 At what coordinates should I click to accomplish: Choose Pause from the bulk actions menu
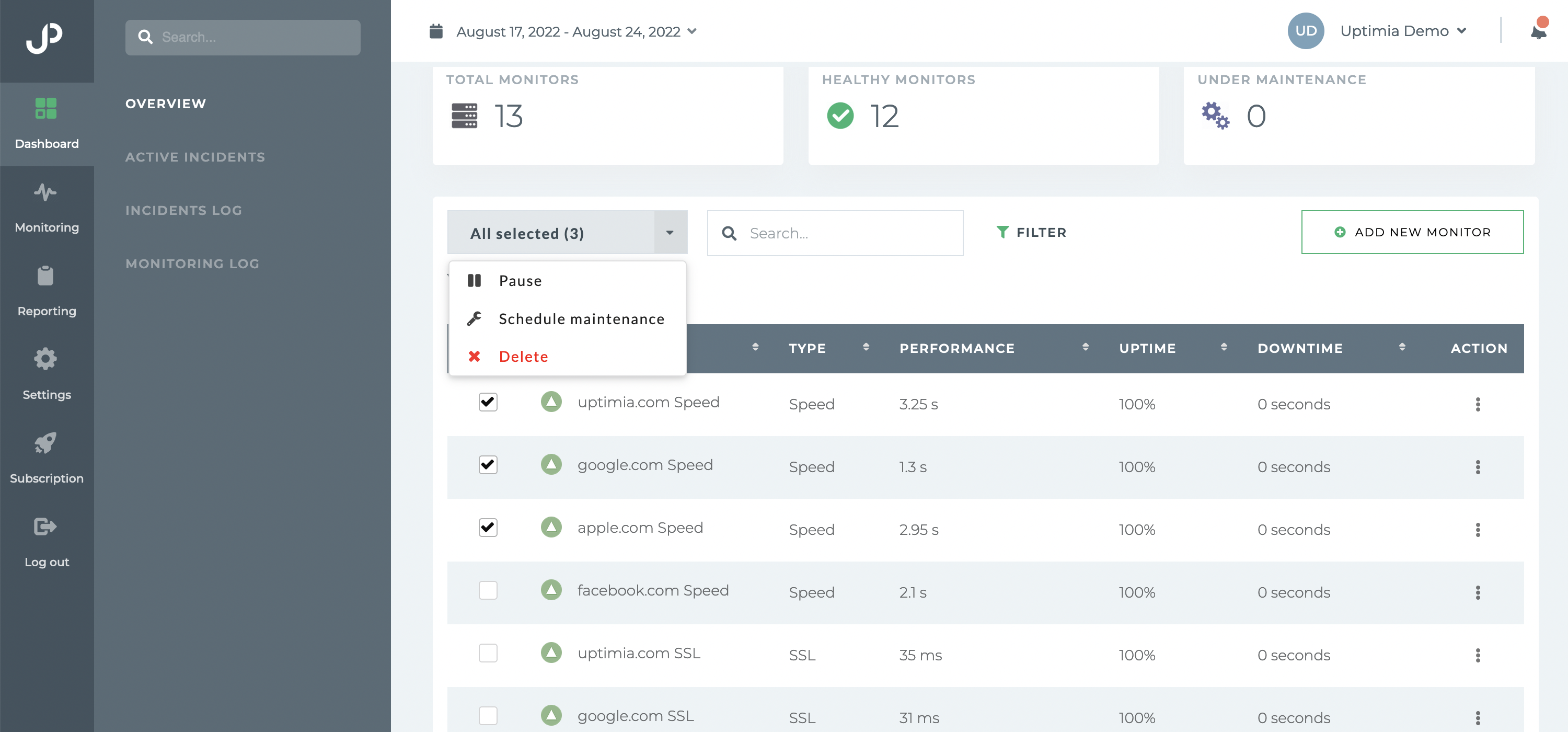click(x=567, y=281)
